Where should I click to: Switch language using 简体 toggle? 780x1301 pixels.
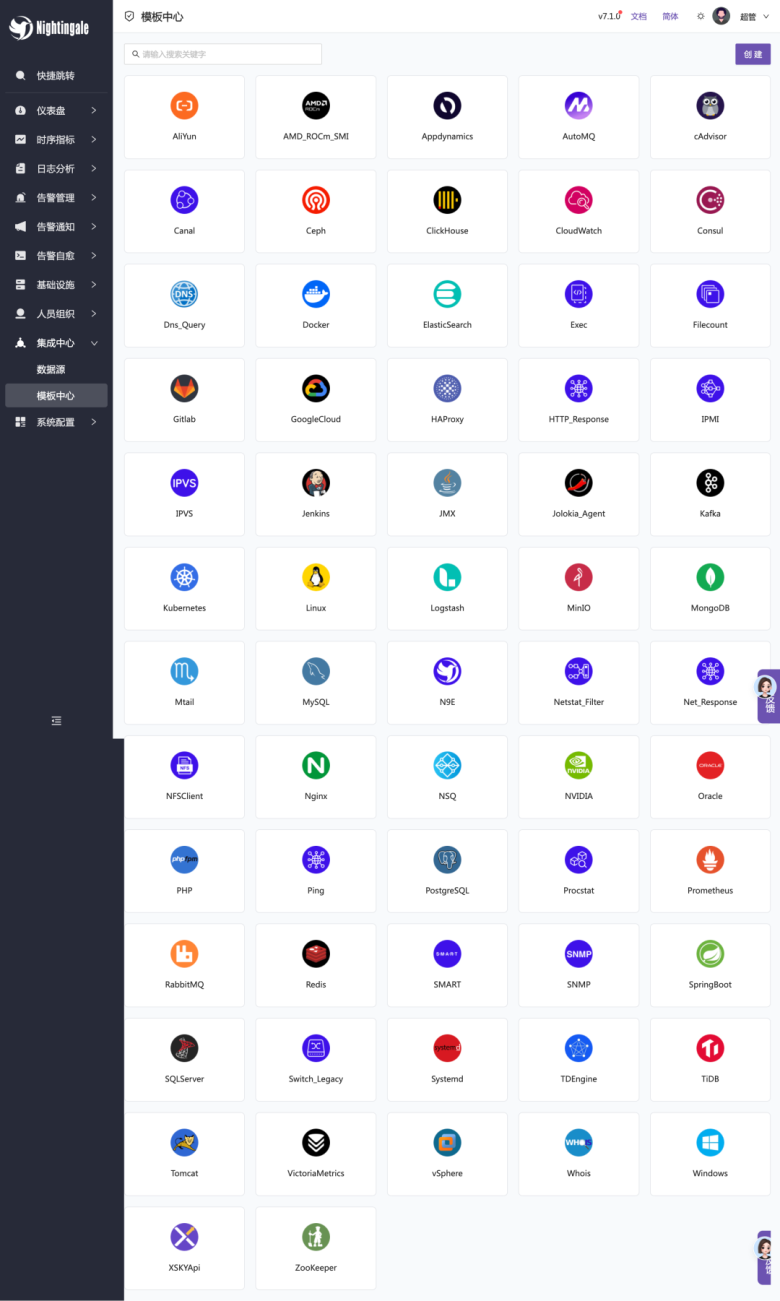670,17
